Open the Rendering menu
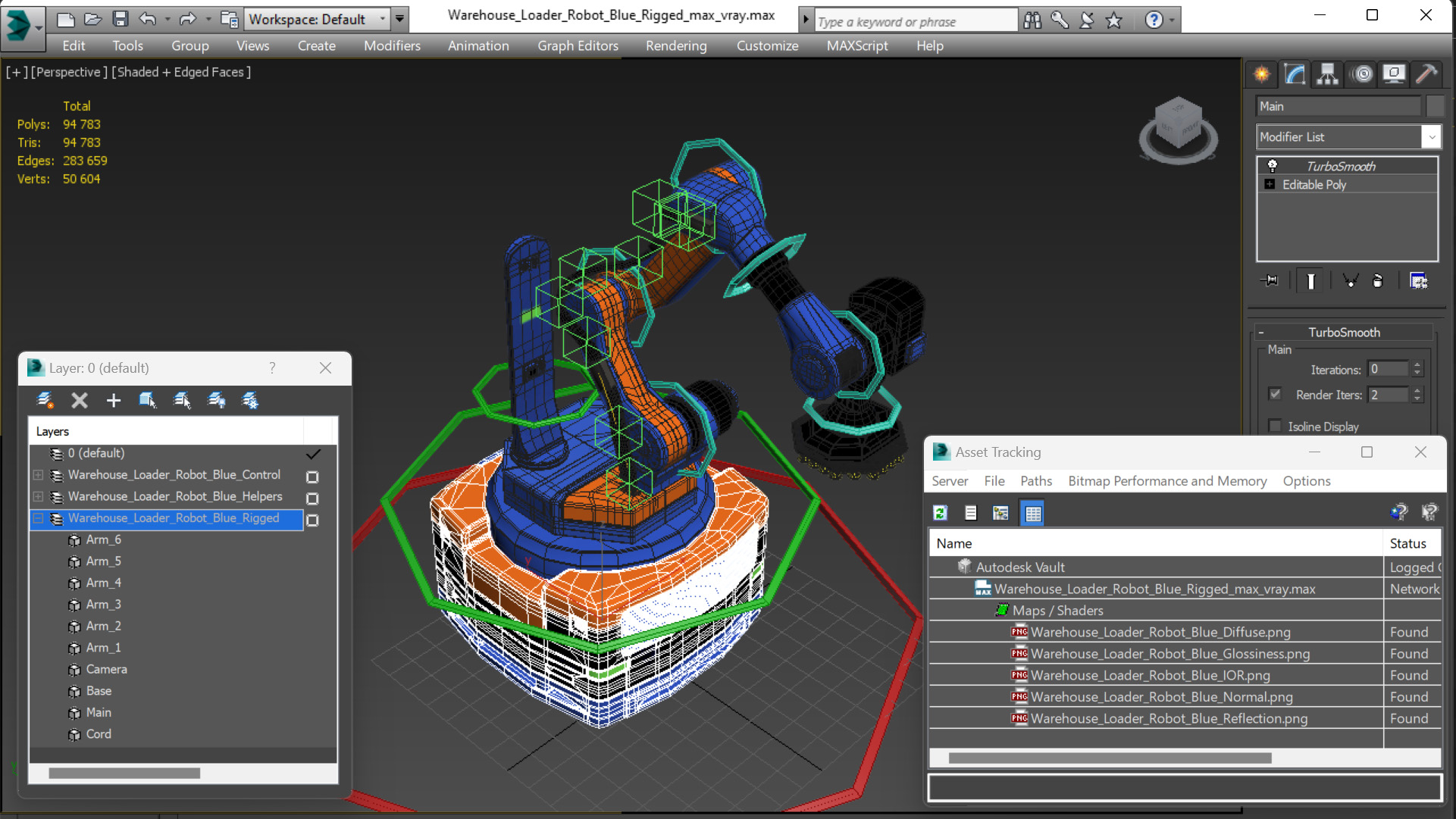The image size is (1456, 819). tap(676, 45)
